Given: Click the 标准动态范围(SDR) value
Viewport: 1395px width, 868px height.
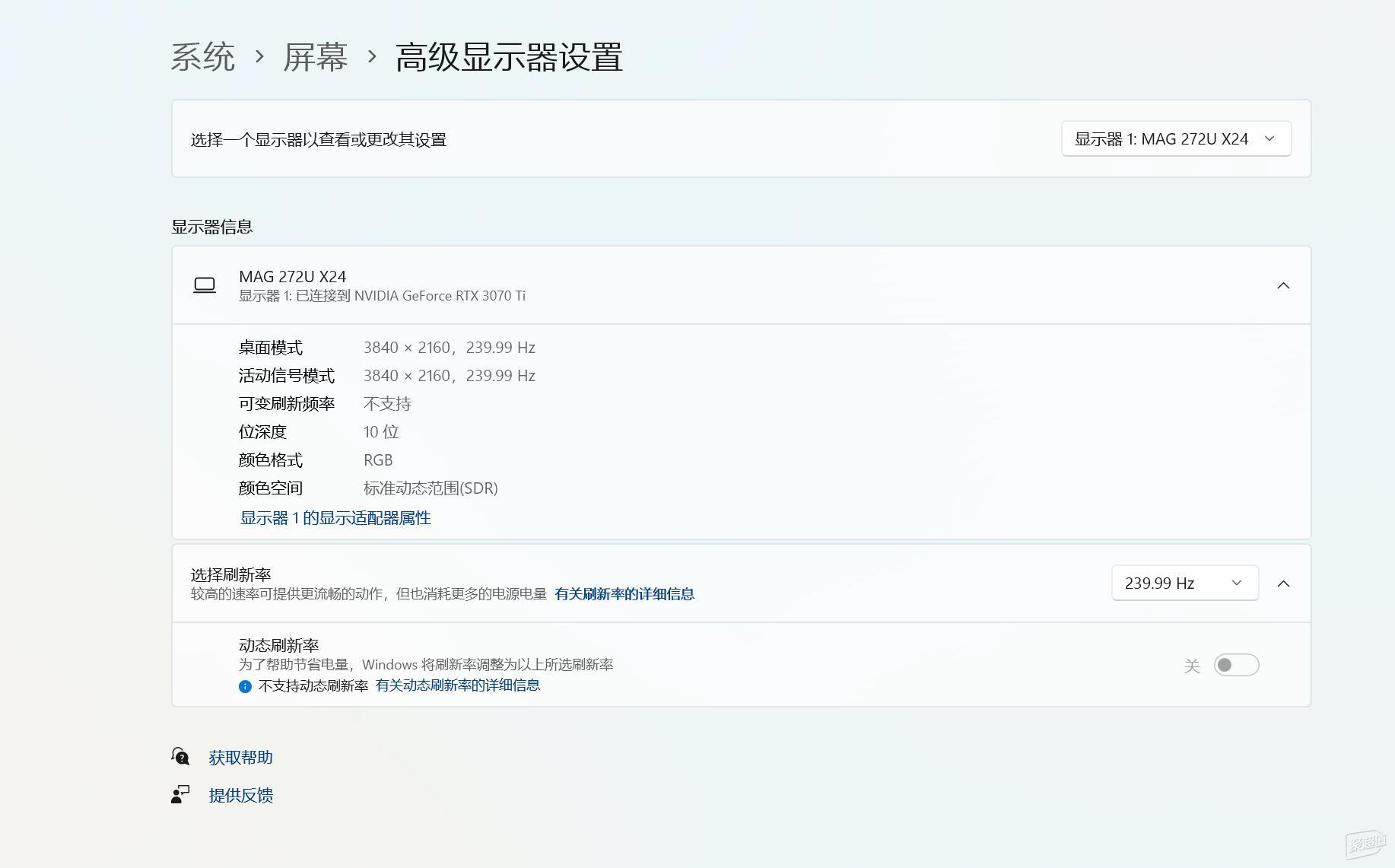Looking at the screenshot, I should [x=431, y=488].
